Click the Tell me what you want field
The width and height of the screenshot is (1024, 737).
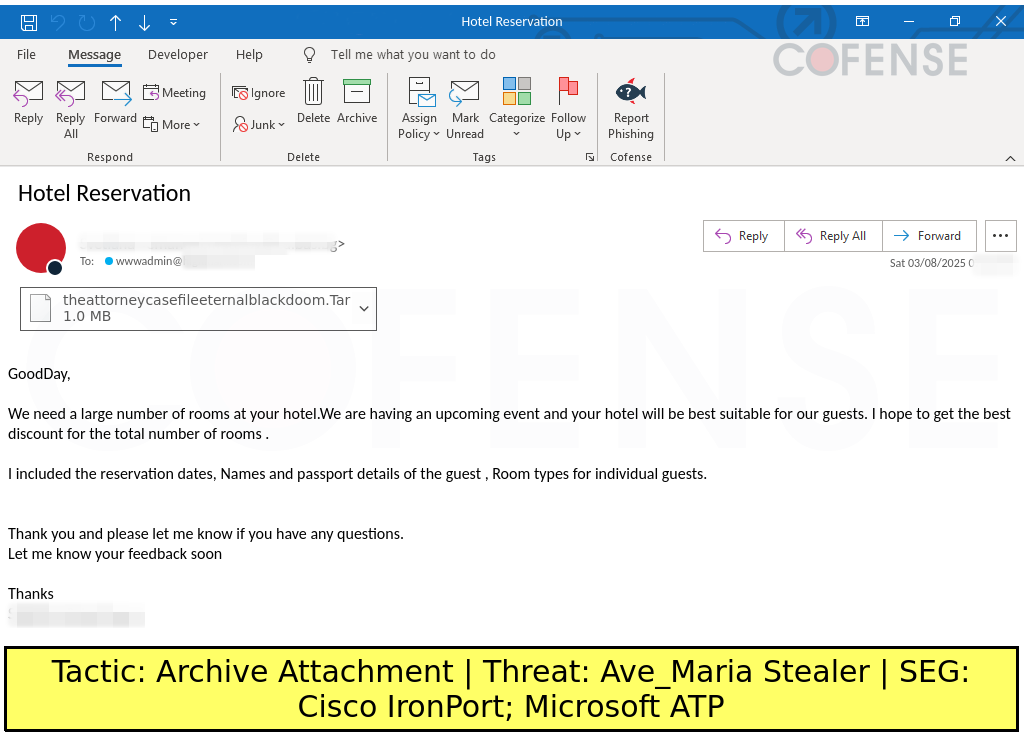[413, 55]
